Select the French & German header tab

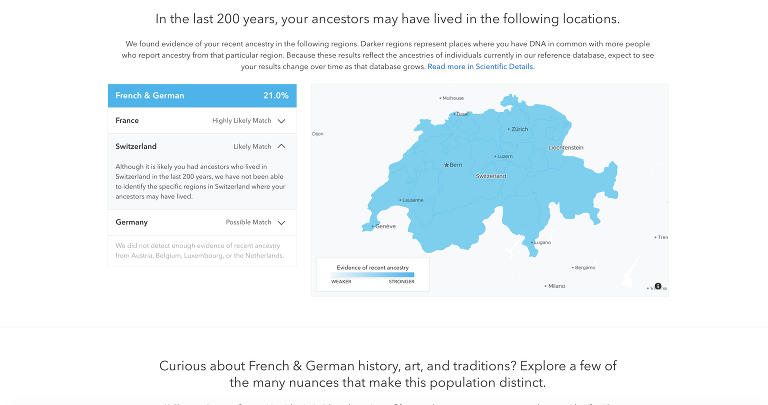point(202,95)
